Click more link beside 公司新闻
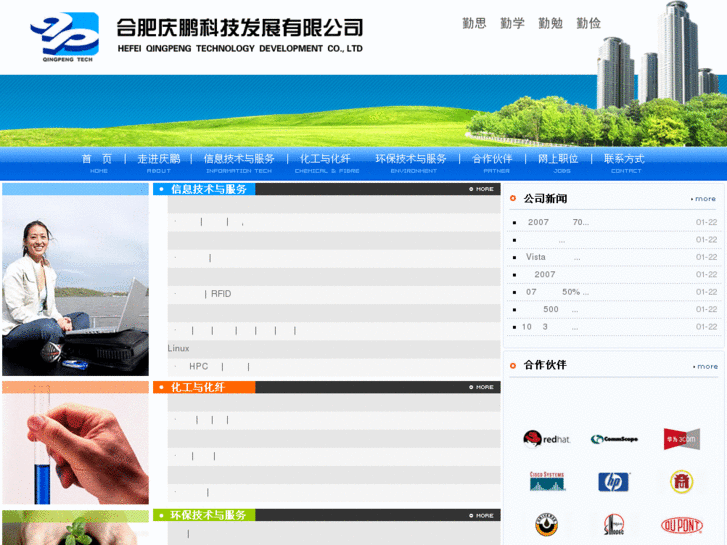The image size is (727, 545). 704,199
